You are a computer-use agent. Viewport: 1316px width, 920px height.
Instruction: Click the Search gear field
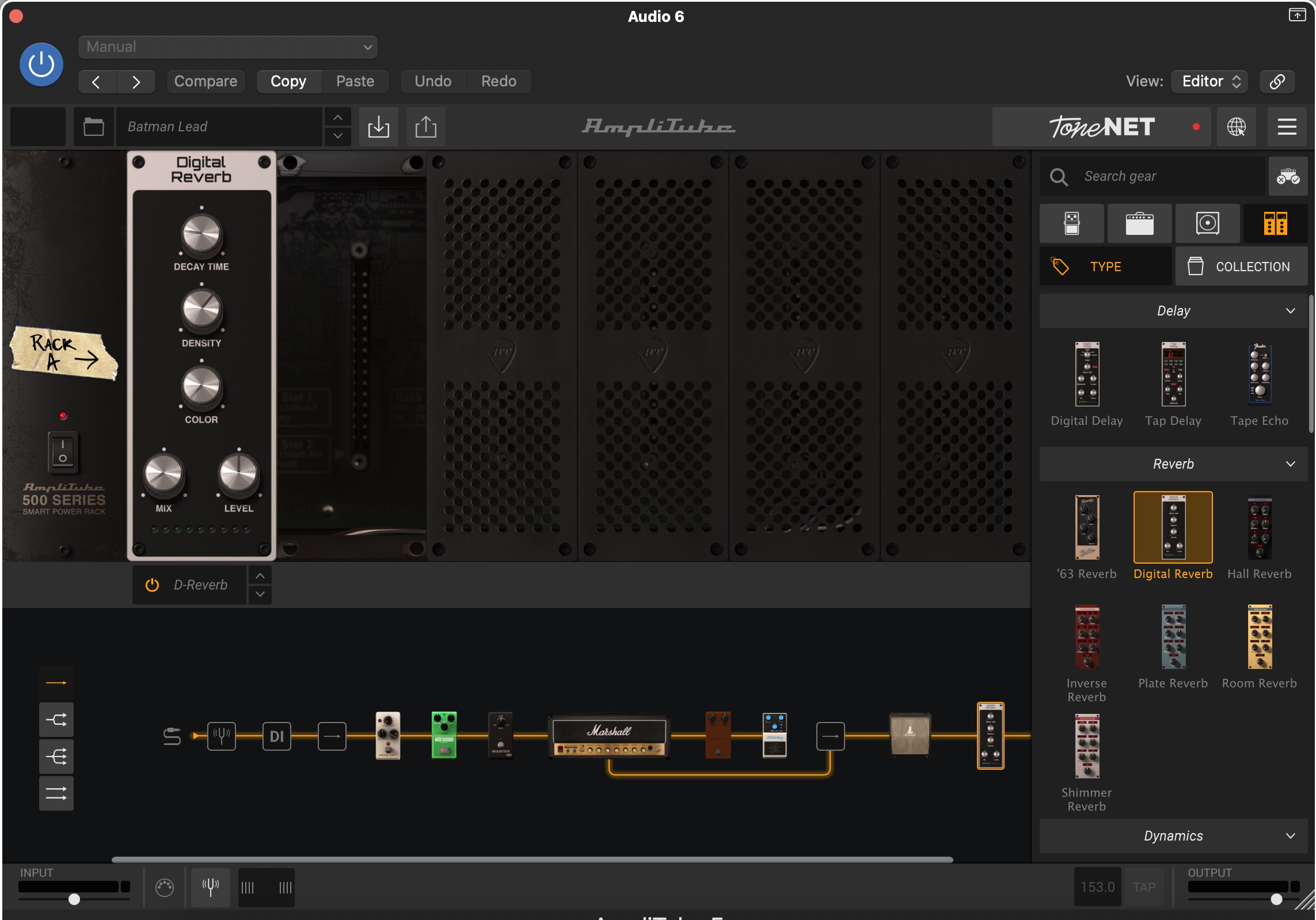pyautogui.click(x=1153, y=176)
